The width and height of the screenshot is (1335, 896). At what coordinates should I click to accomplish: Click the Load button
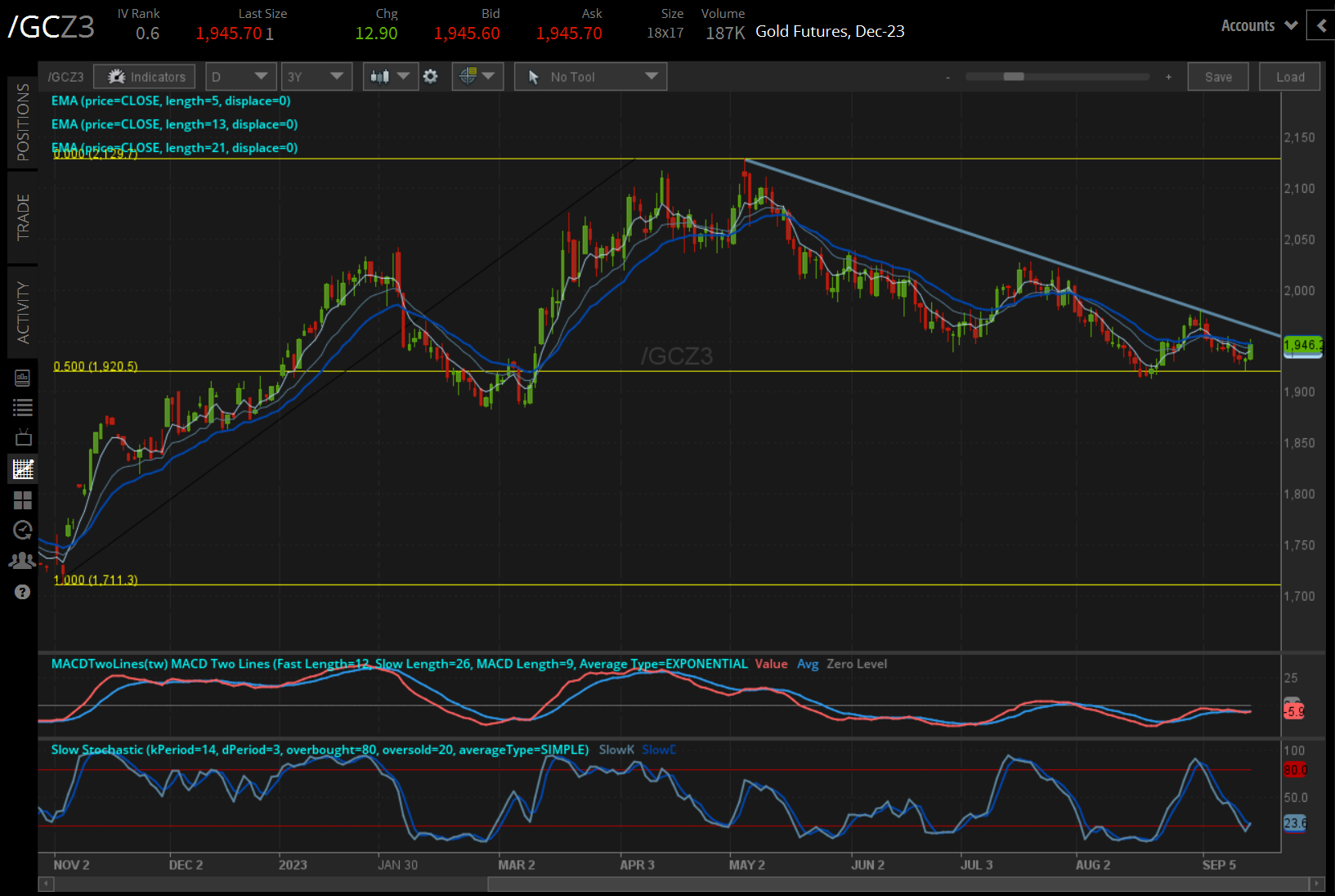click(x=1289, y=76)
